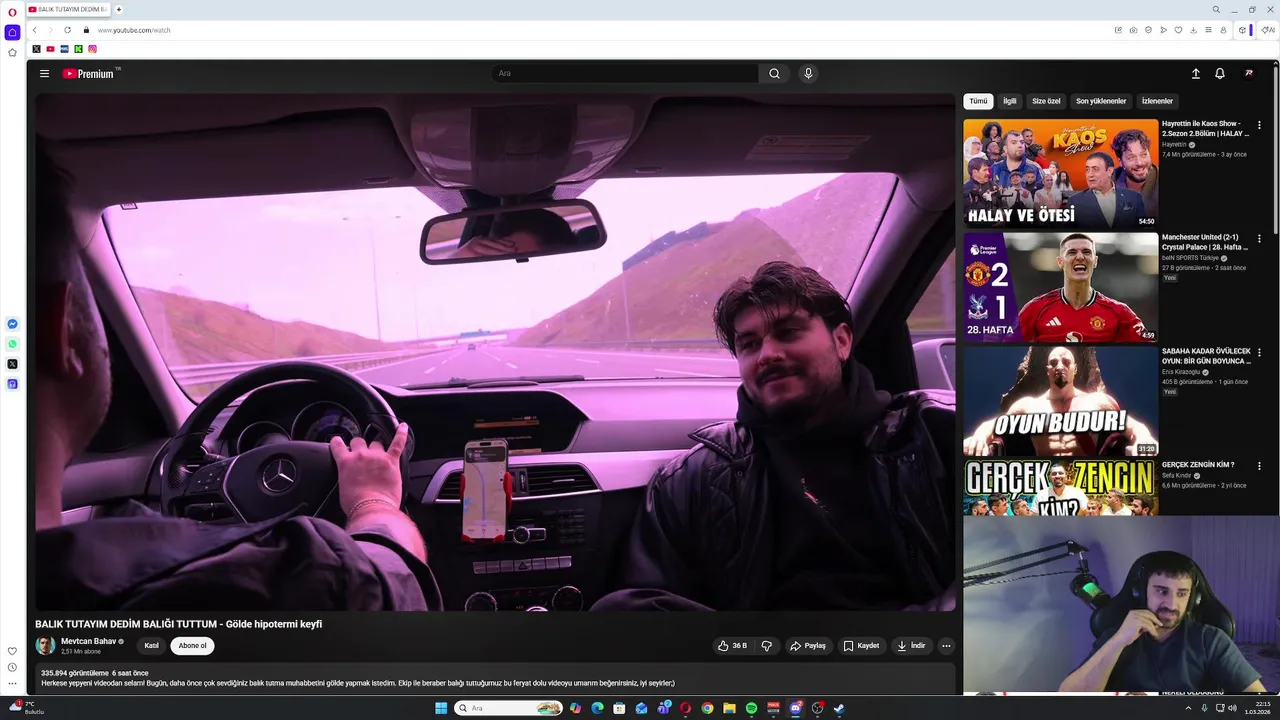Viewport: 1280px width, 720px height.
Task: Open sidebar three-dot setup menu
Action: click(x=12, y=684)
